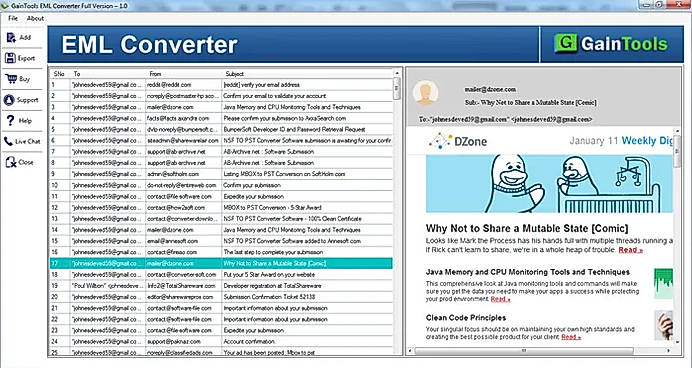Viewport: 692px width, 368px height.
Task: Start Live Chat phone icon
Action: pos(9,141)
